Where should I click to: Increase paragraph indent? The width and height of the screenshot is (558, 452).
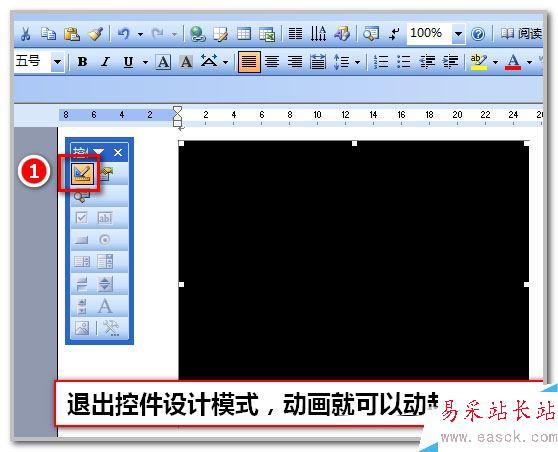[450, 62]
